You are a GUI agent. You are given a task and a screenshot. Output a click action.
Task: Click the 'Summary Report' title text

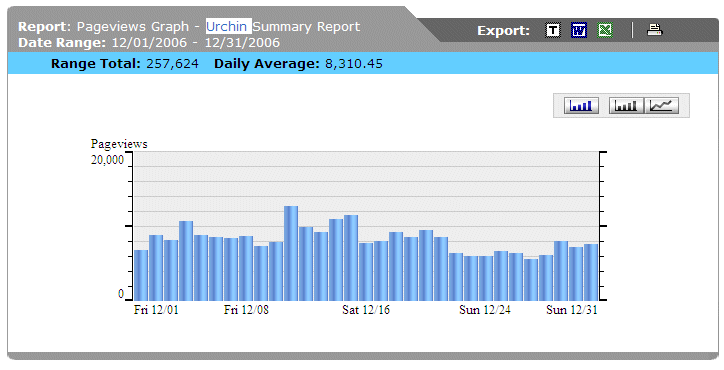coord(307,26)
